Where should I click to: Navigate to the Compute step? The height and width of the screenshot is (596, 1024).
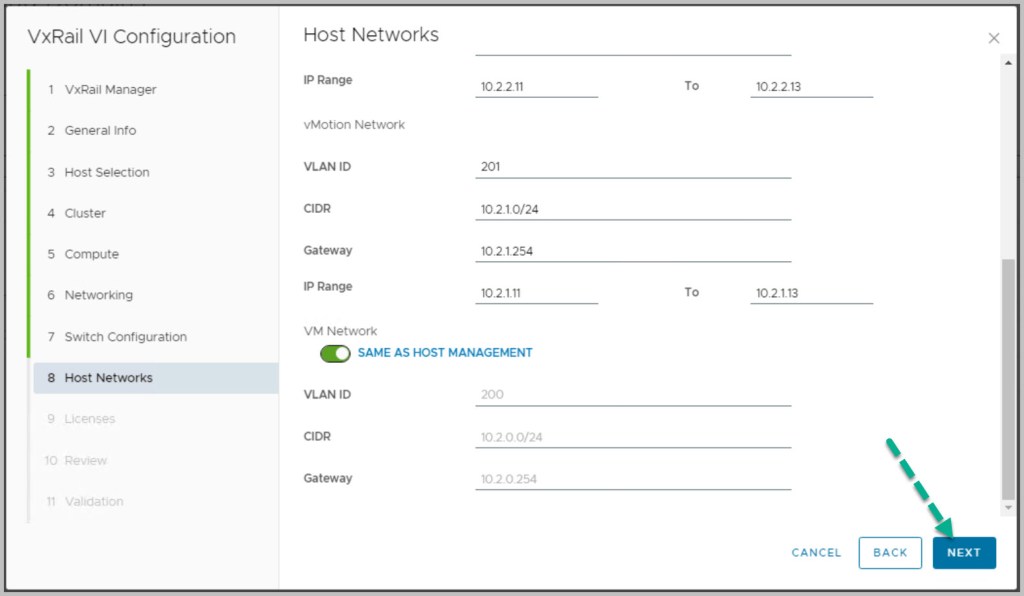pyautogui.click(x=91, y=254)
